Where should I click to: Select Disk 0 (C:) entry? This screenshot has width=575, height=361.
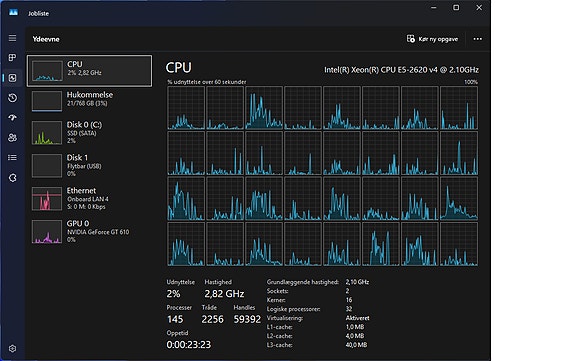point(89,132)
